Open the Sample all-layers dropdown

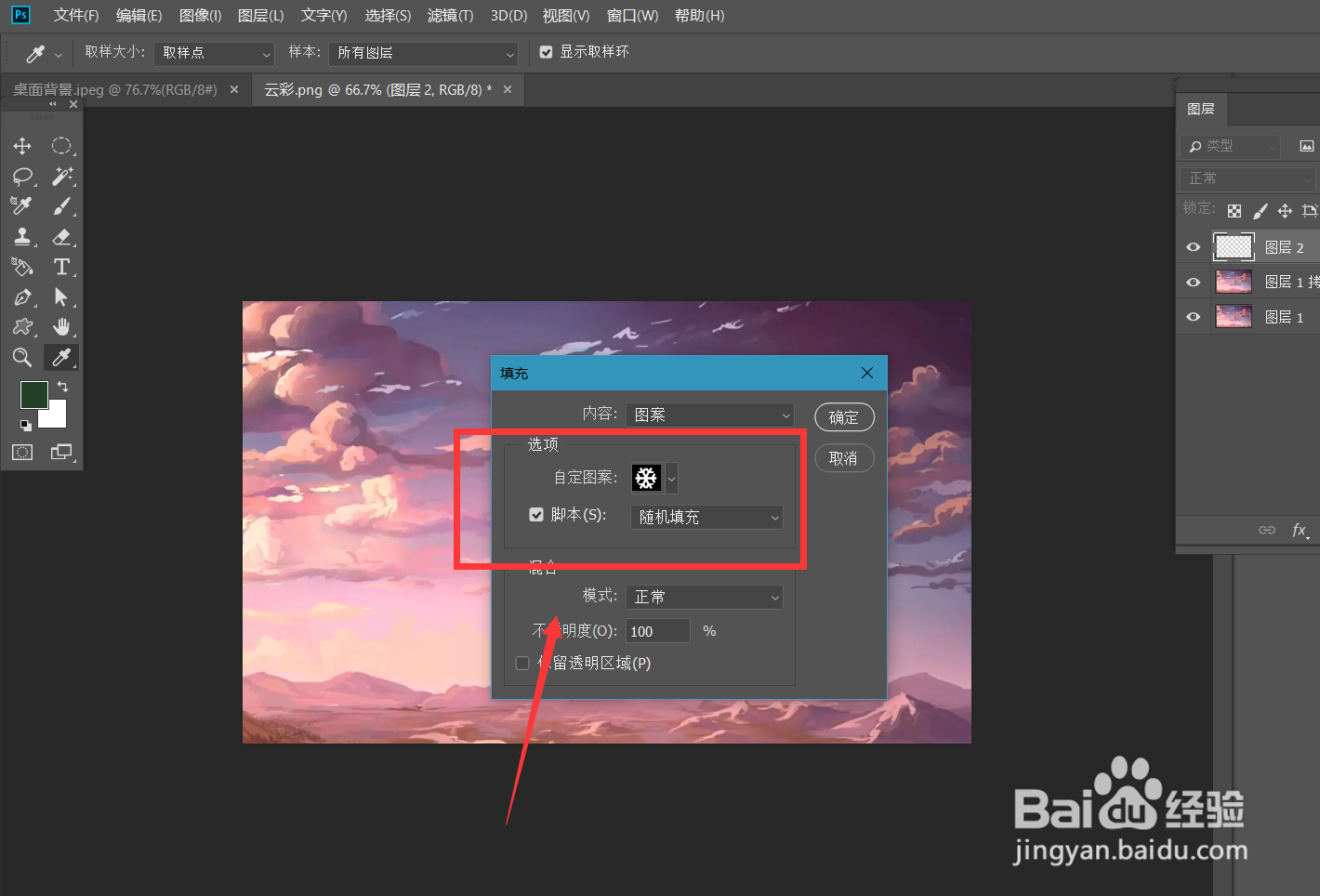(423, 53)
